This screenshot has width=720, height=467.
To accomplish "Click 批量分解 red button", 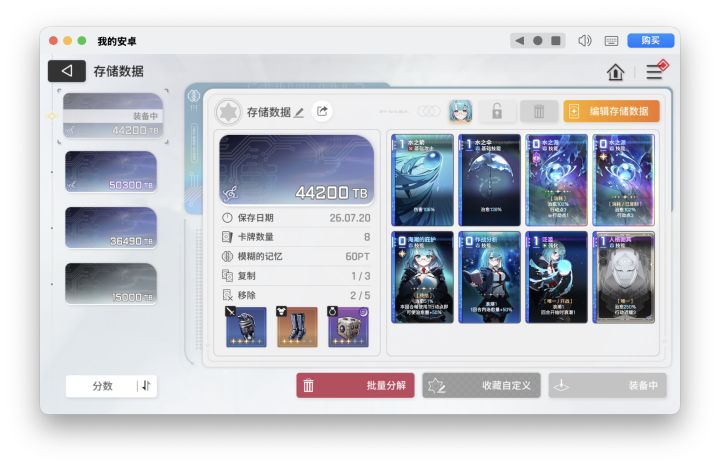I will pyautogui.click(x=355, y=385).
